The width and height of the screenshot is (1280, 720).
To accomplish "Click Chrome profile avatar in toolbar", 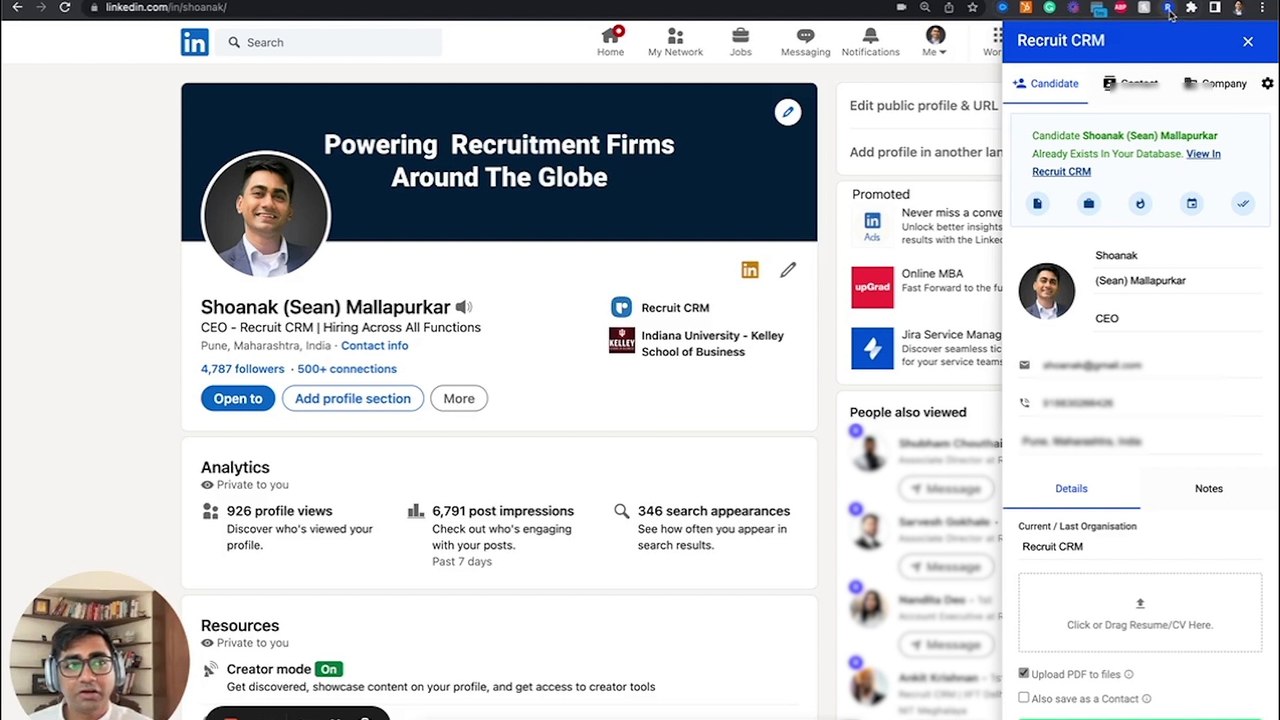I will pyautogui.click(x=1238, y=7).
